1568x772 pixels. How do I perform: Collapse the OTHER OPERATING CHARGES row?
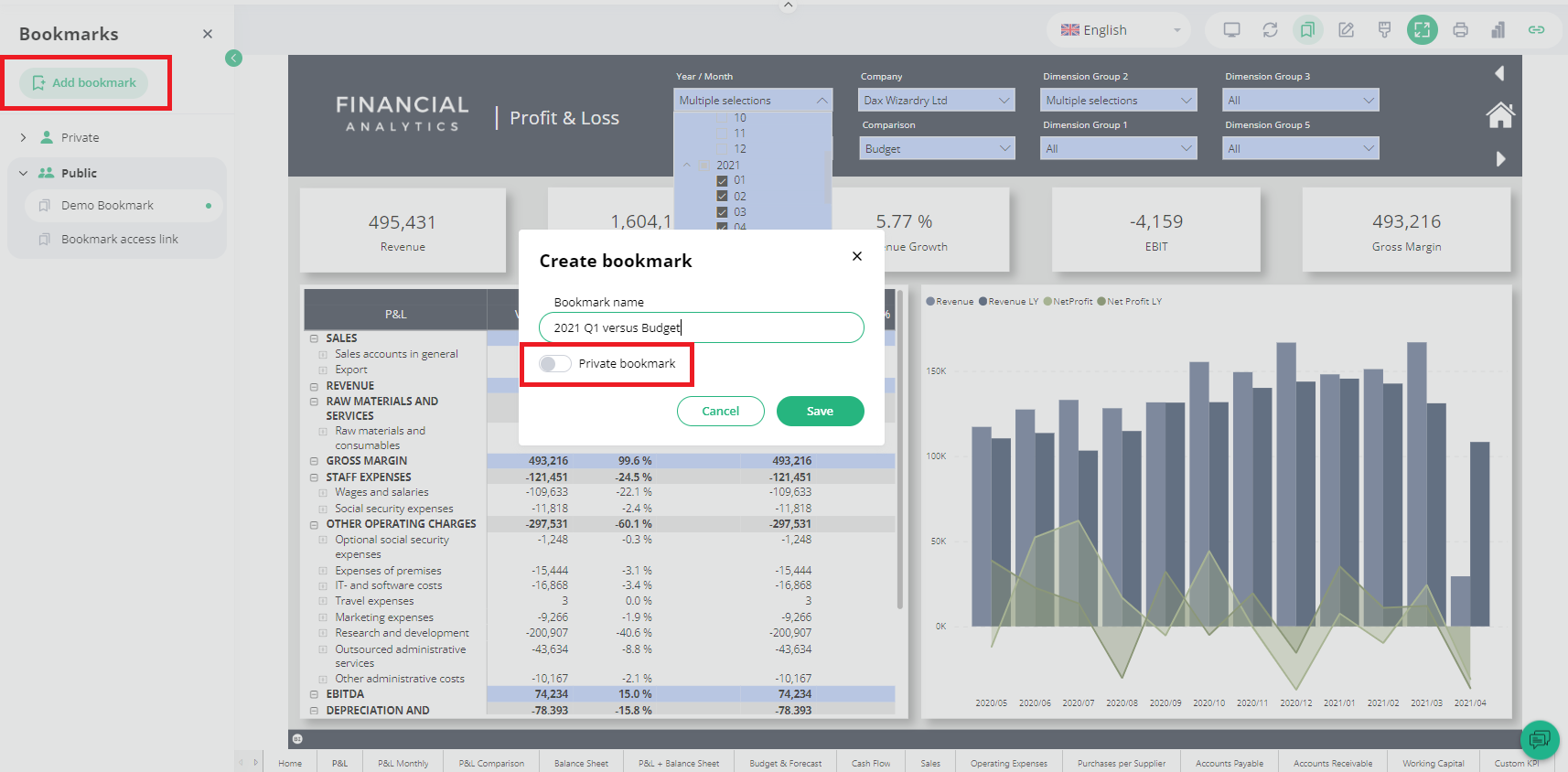point(314,525)
